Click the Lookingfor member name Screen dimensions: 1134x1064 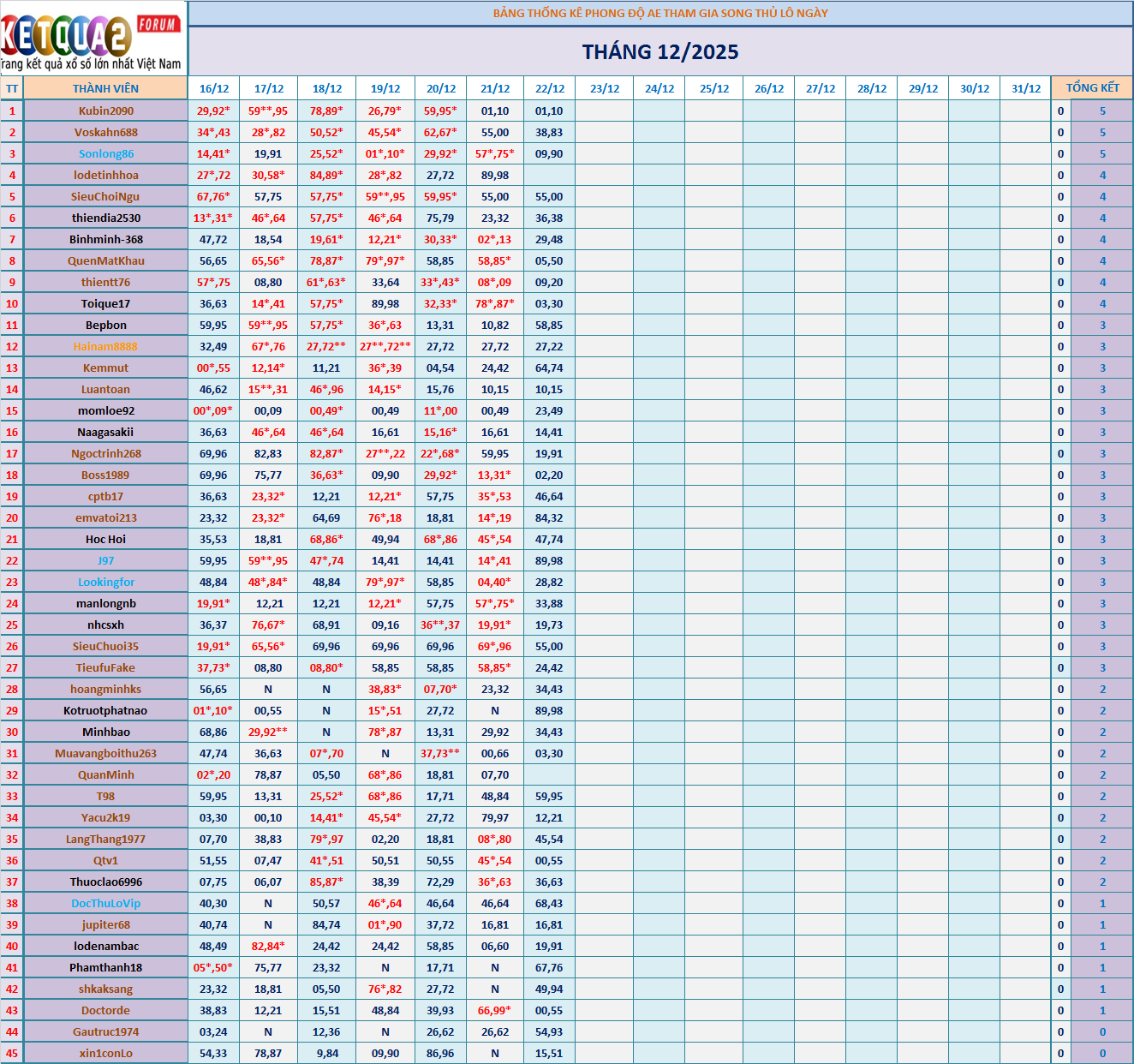(106, 582)
